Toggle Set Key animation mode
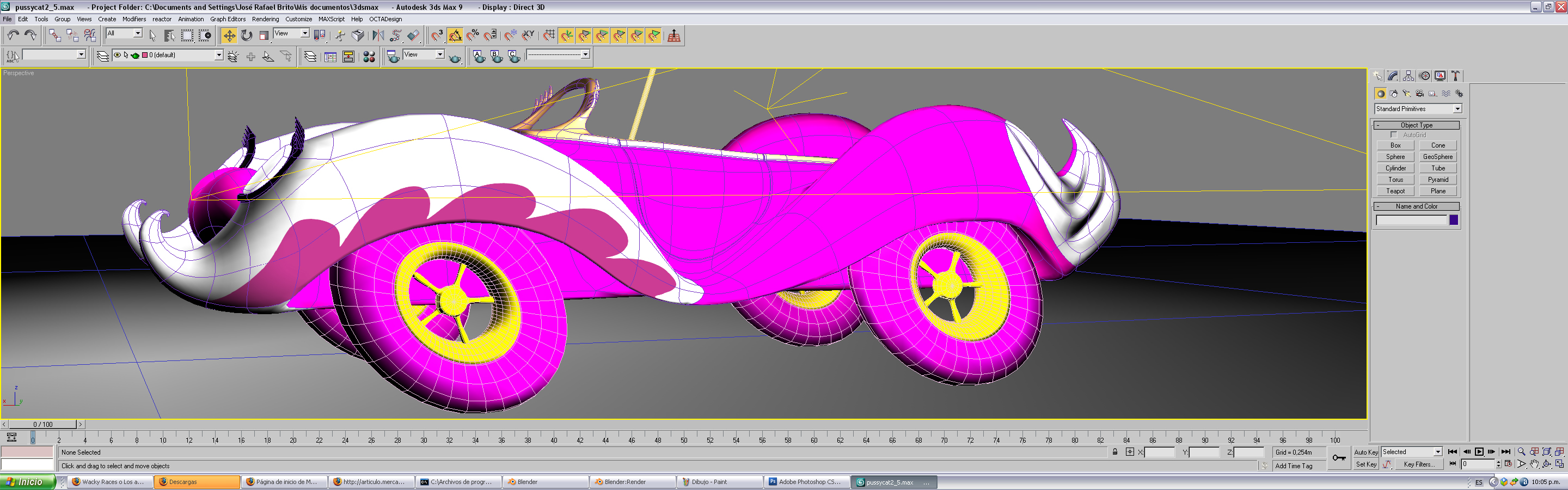This screenshot has height=490, width=1568. 1366,464
